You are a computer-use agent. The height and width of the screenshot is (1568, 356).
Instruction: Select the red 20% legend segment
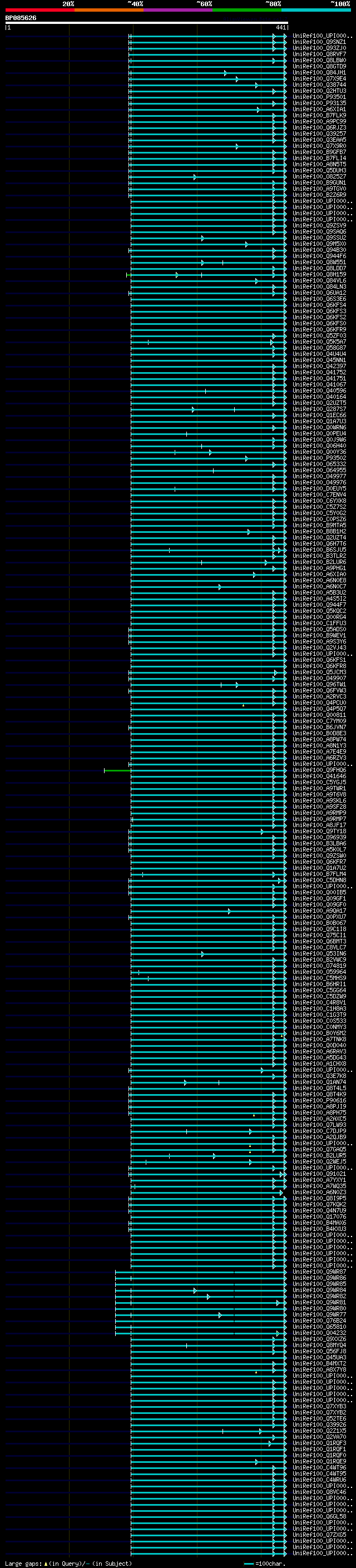[39, 10]
